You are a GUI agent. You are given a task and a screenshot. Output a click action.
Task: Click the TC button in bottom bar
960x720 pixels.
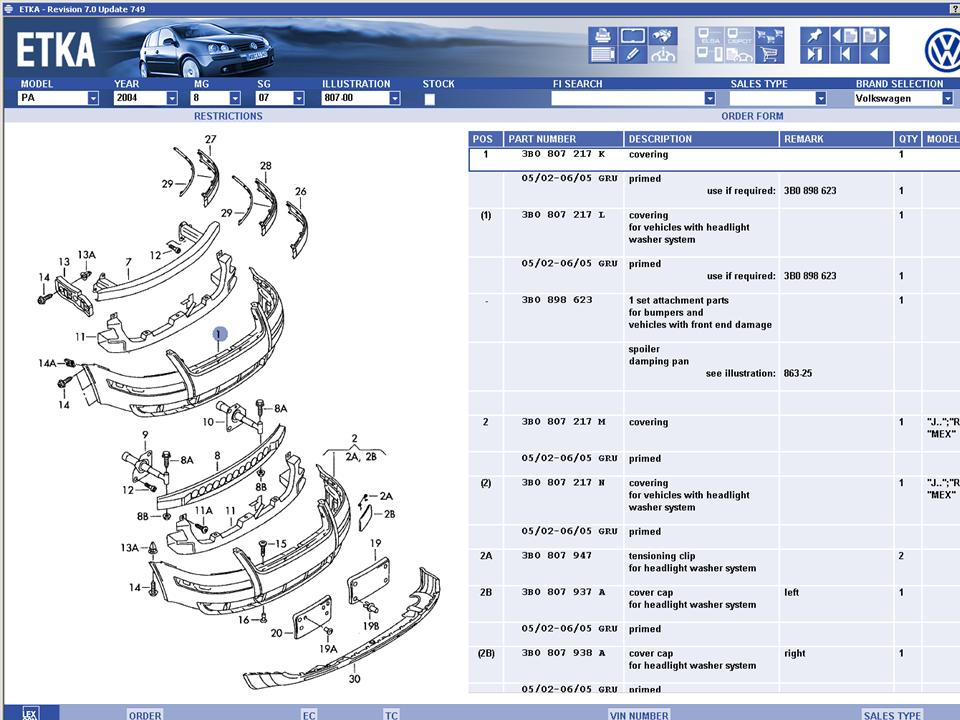pyautogui.click(x=391, y=715)
